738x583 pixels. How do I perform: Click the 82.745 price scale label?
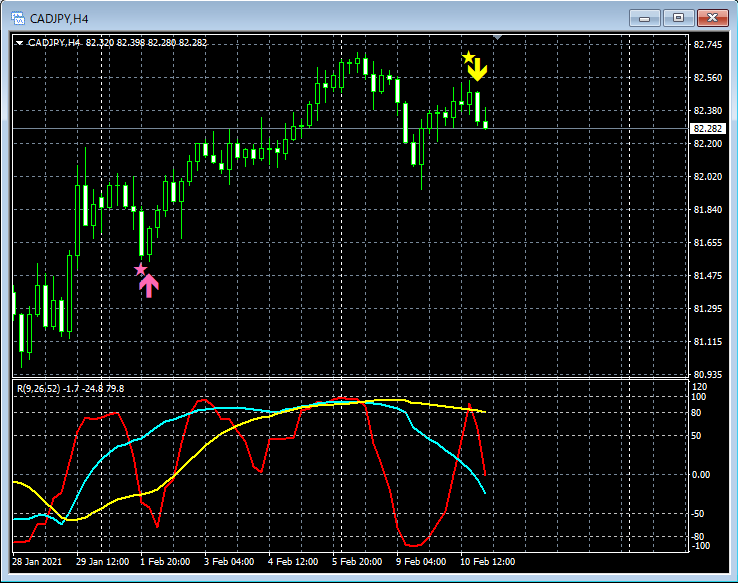(x=707, y=45)
